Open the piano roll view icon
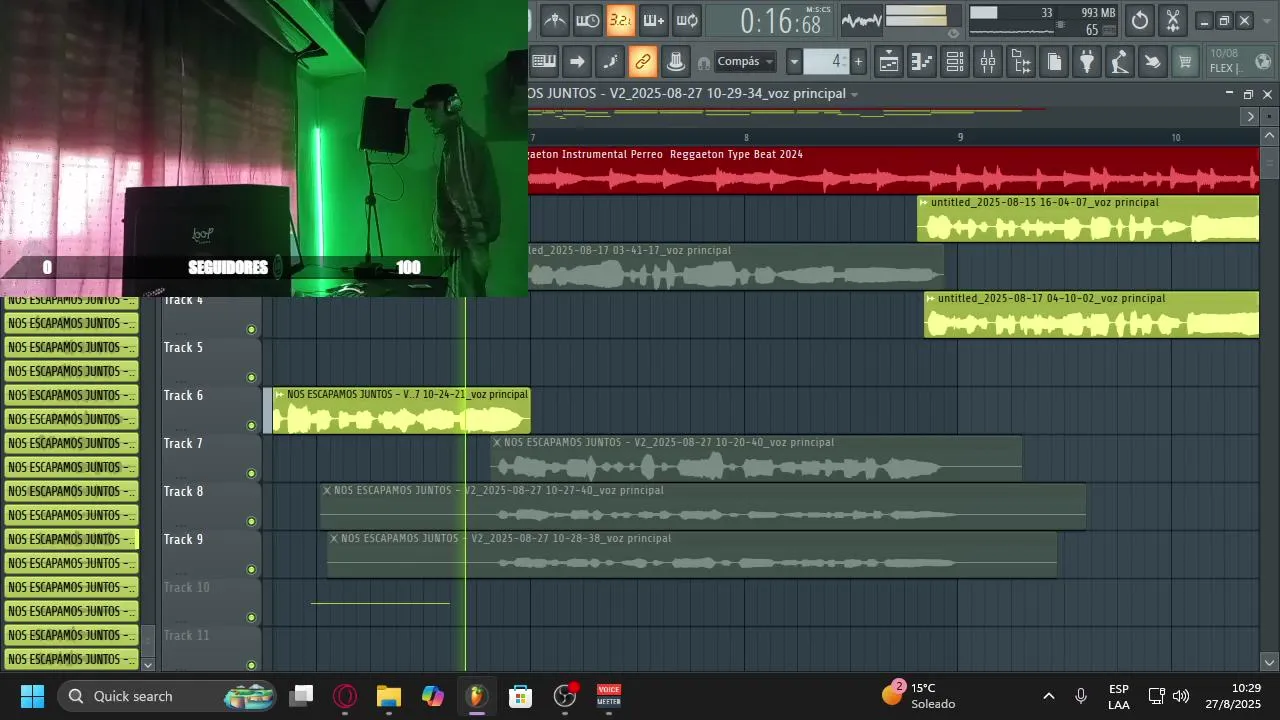 pos(922,62)
